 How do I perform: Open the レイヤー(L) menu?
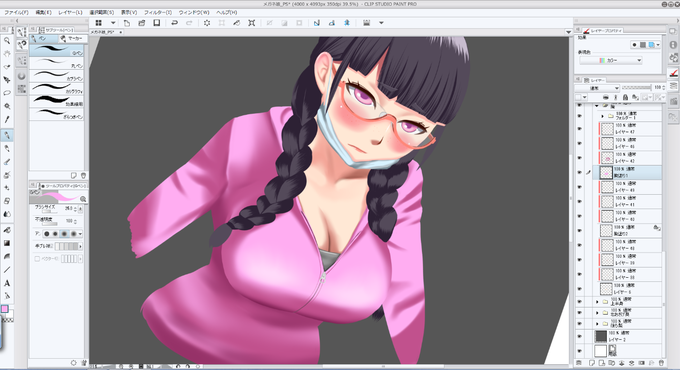pyautogui.click(x=70, y=13)
